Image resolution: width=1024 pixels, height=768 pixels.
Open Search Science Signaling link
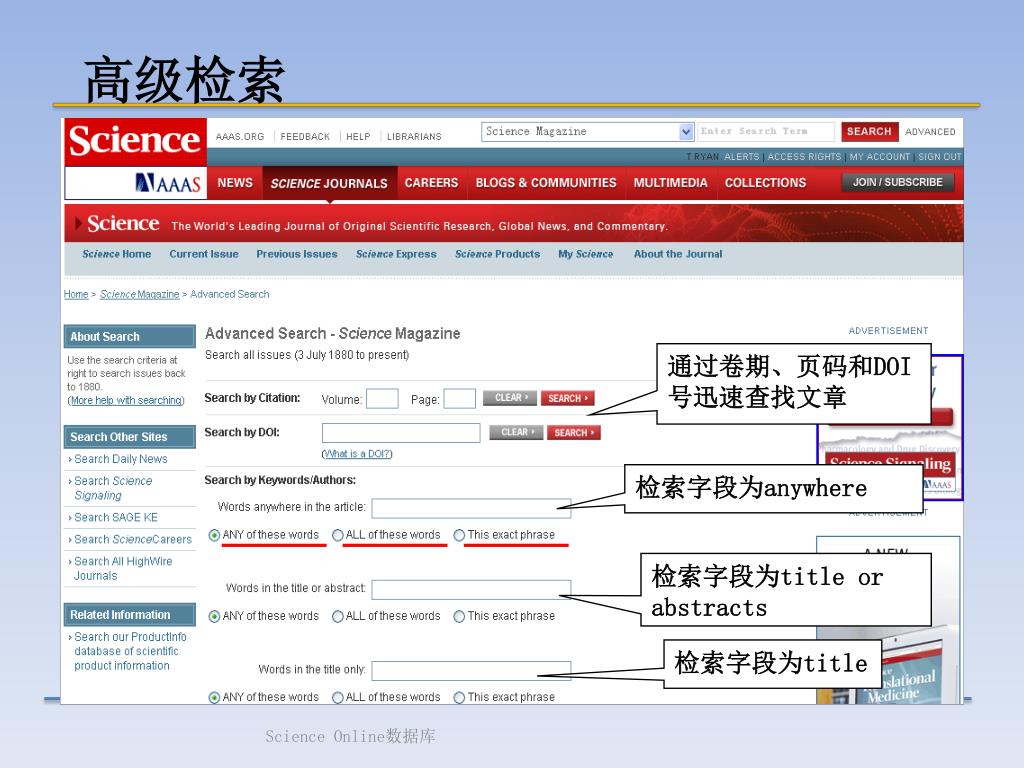click(x=113, y=488)
